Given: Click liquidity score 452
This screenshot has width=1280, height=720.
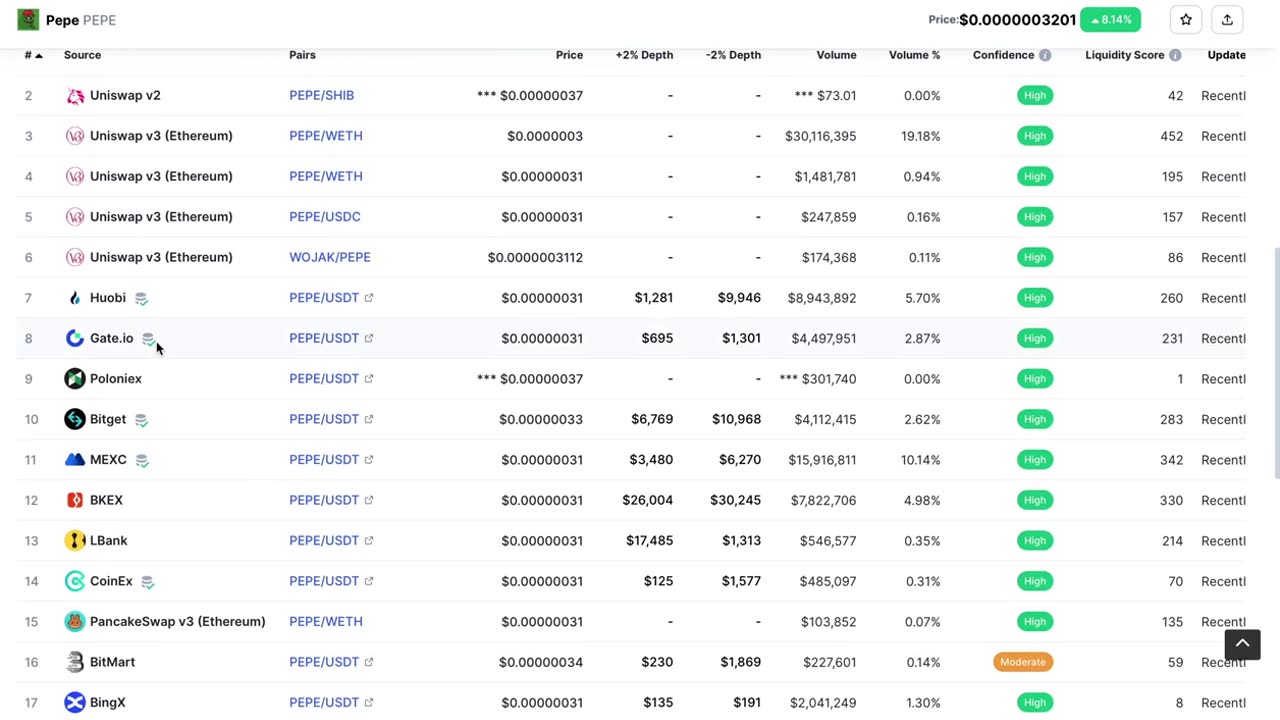Looking at the screenshot, I should 1171,136.
